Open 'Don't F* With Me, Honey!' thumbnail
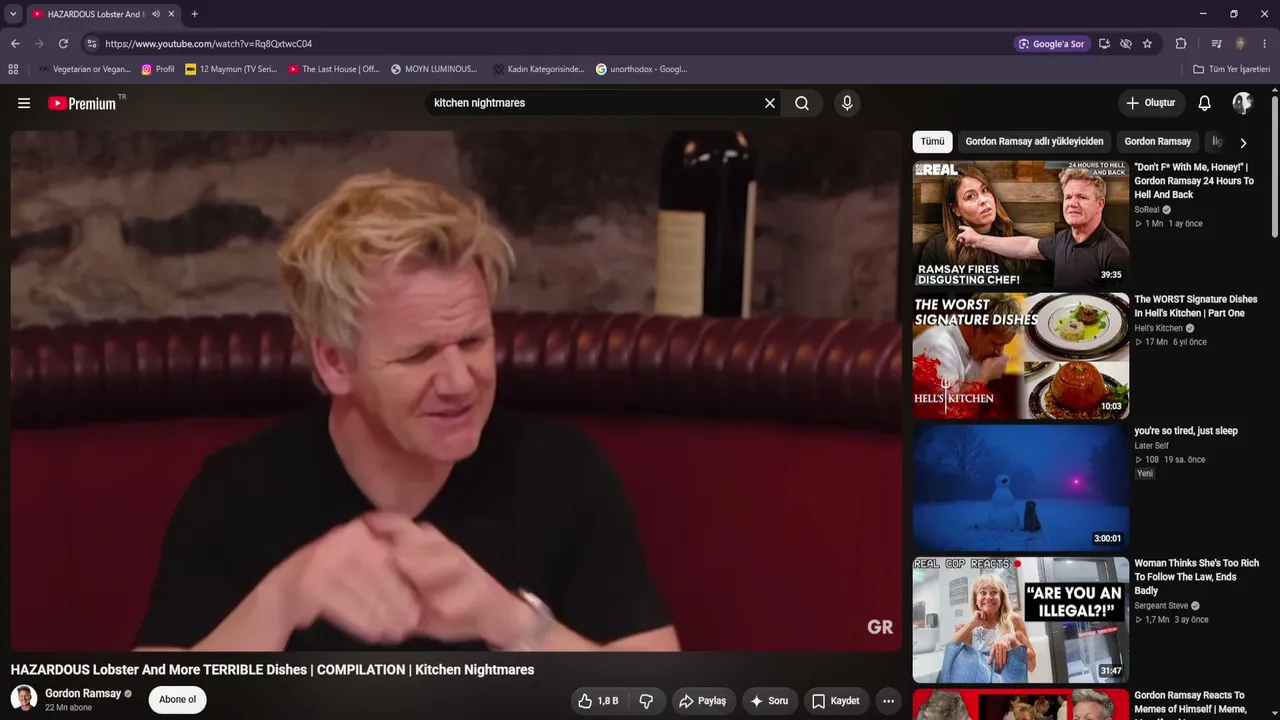The width and height of the screenshot is (1280, 720). click(x=1021, y=224)
